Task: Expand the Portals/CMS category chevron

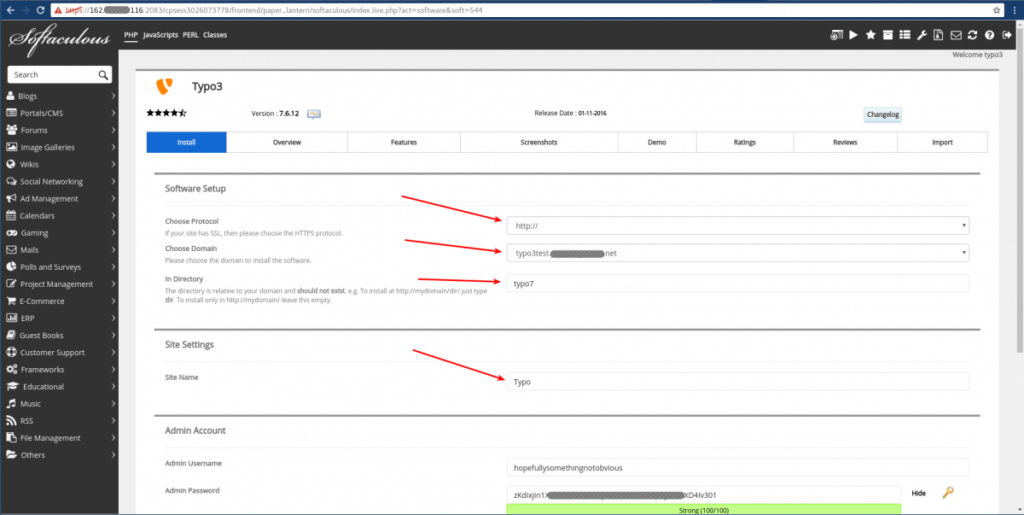Action: click(113, 113)
